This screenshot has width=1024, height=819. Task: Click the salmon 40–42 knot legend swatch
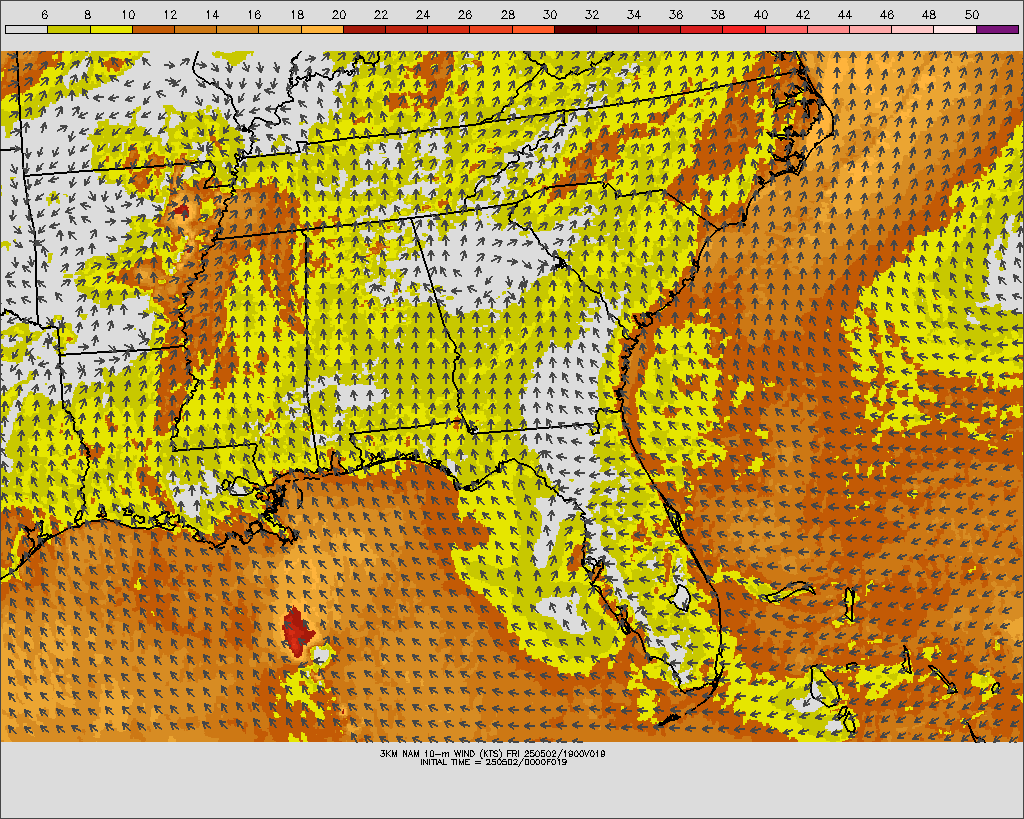[786, 29]
